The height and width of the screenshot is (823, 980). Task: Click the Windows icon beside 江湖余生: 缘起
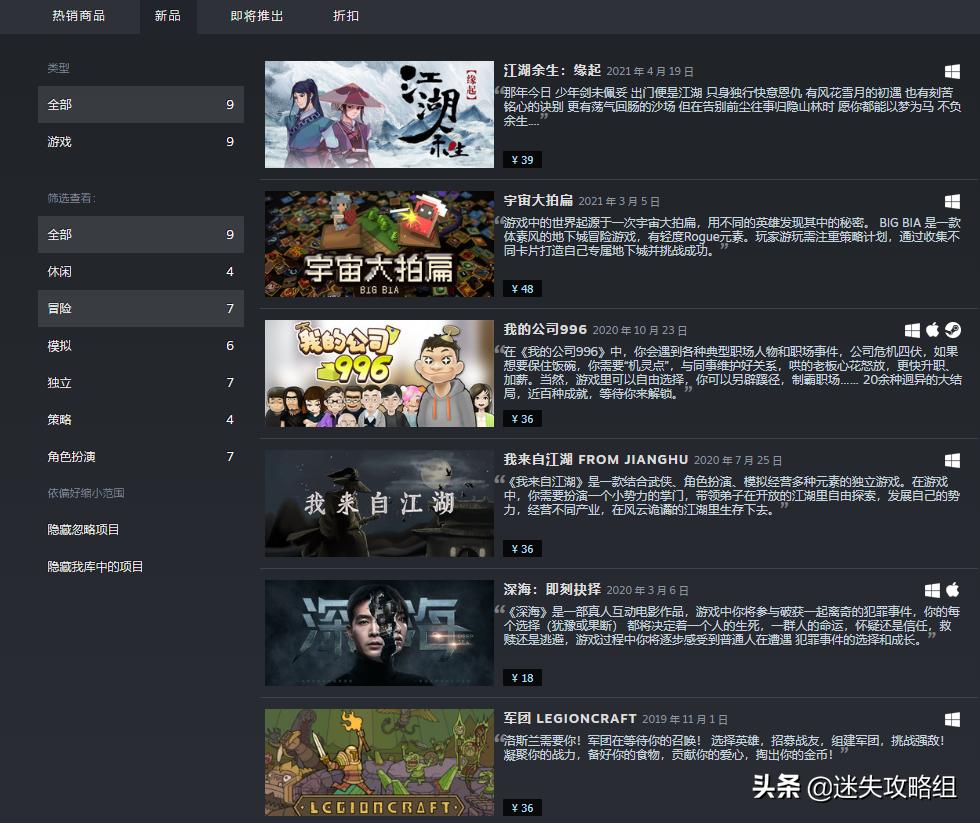952,69
